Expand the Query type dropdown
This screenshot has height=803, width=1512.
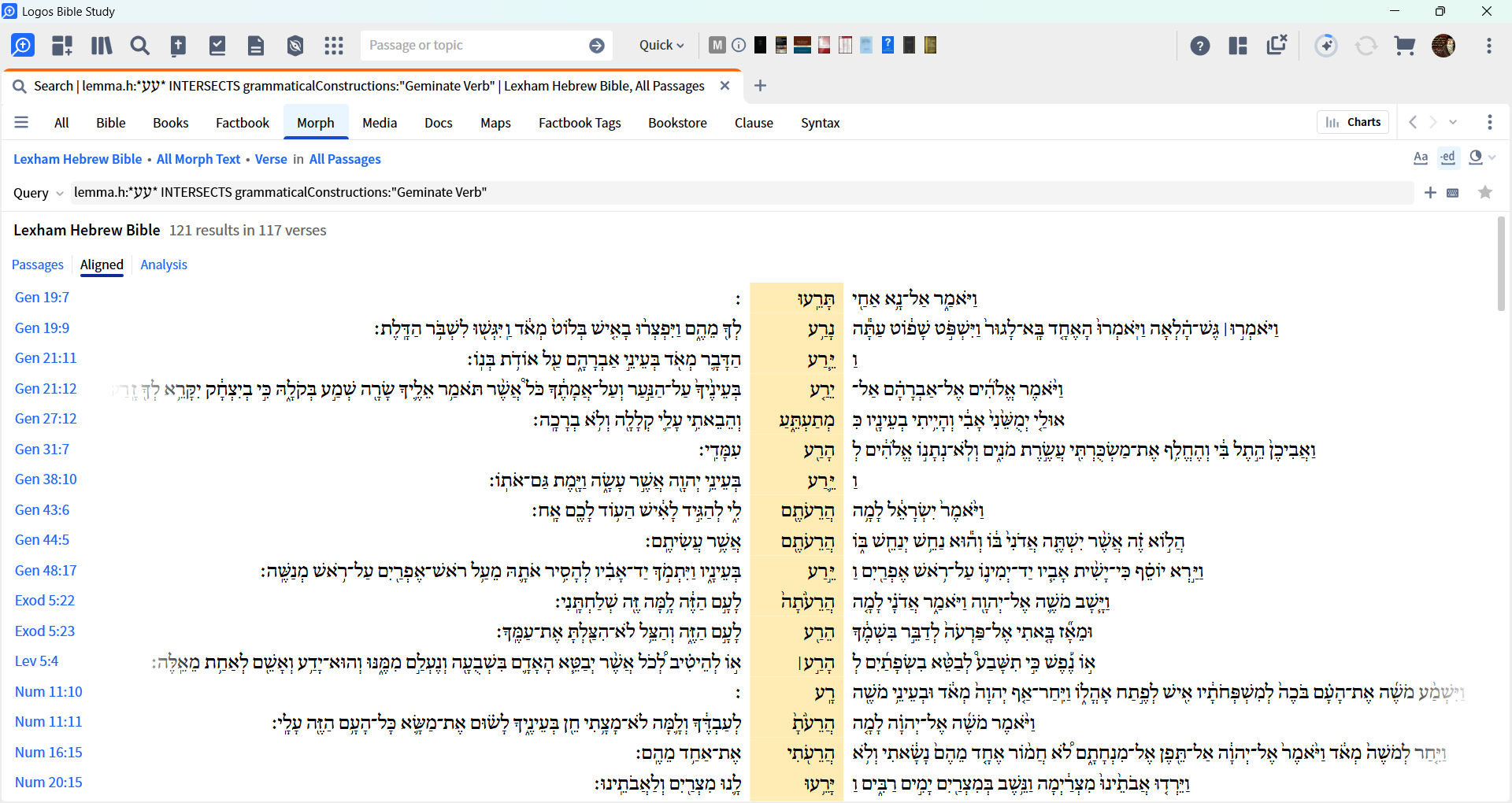pyautogui.click(x=39, y=193)
